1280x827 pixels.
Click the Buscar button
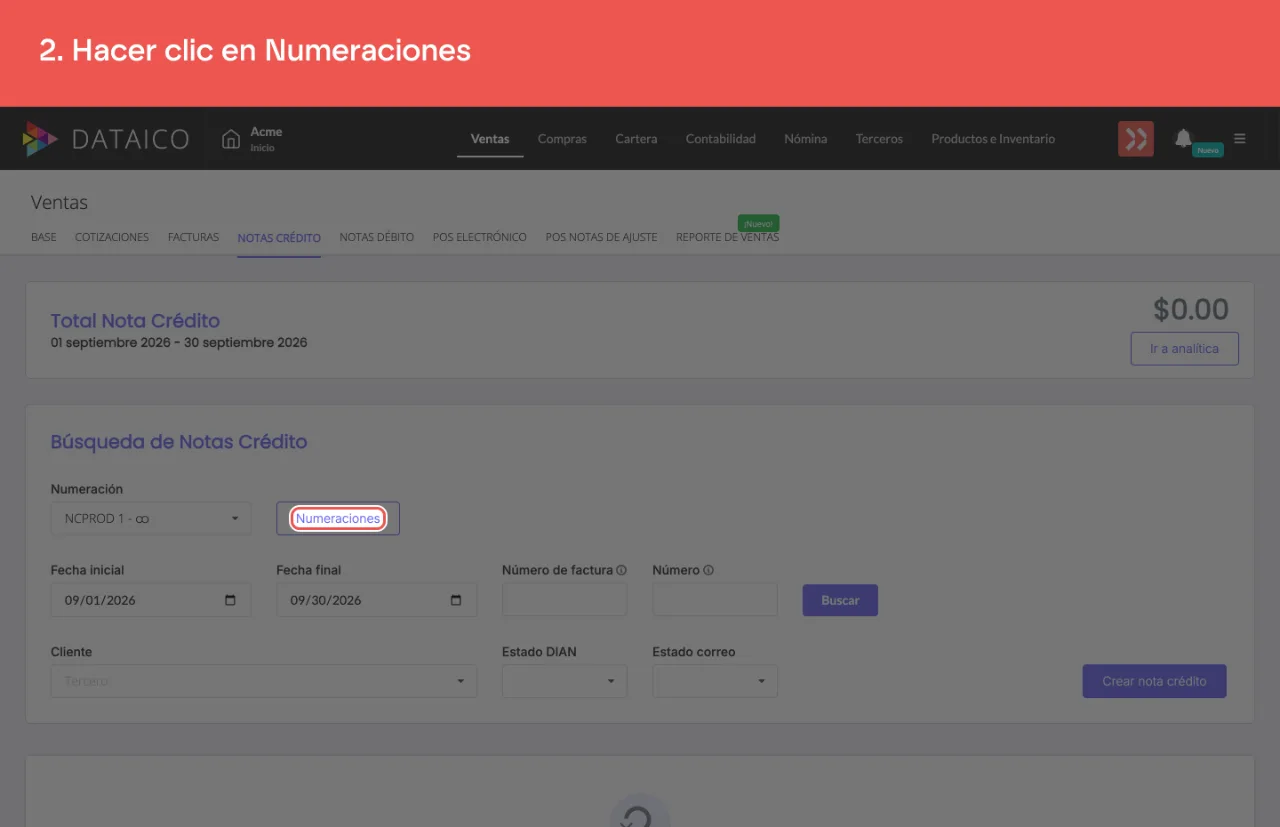coord(840,600)
